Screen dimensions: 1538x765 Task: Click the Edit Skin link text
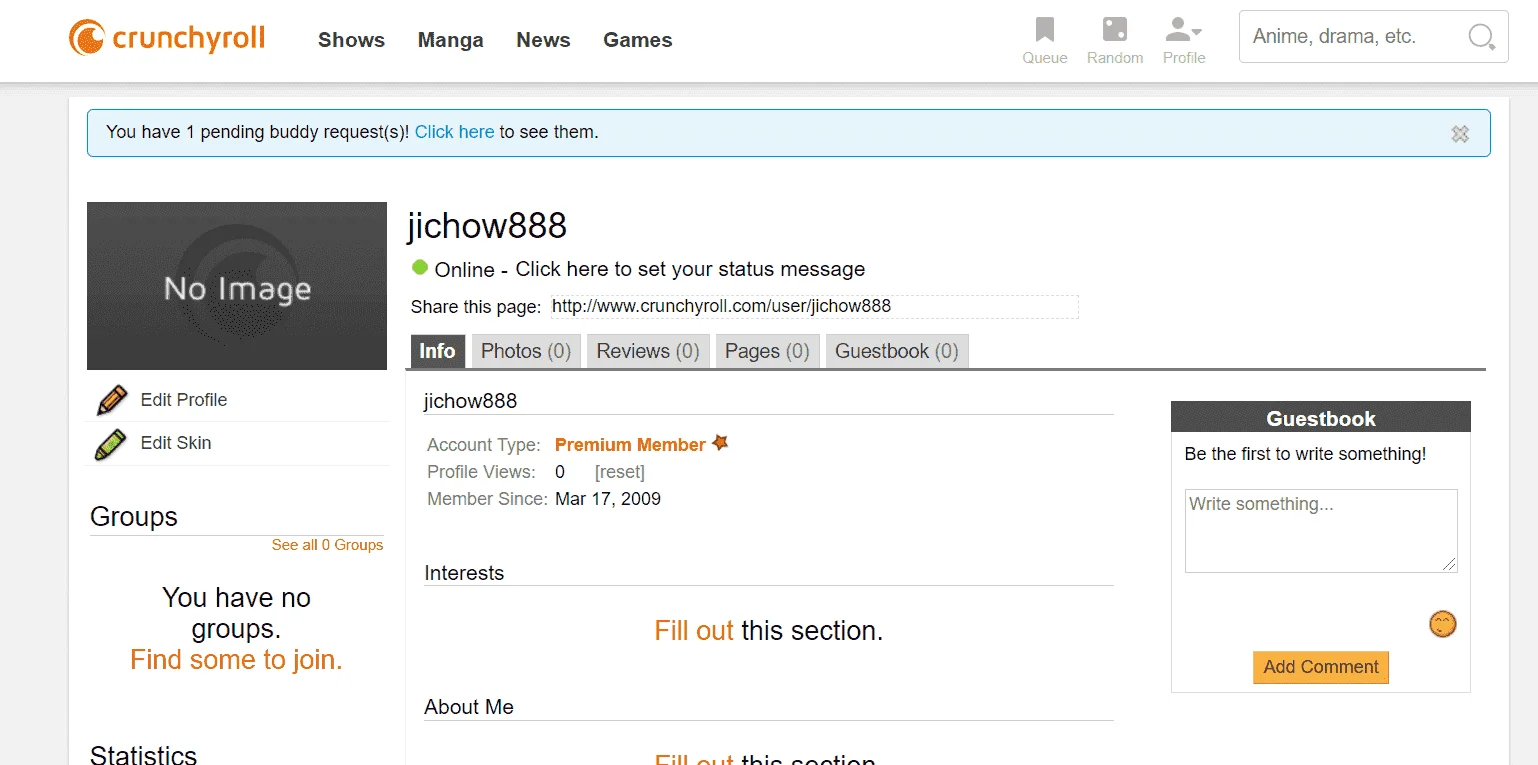point(176,443)
